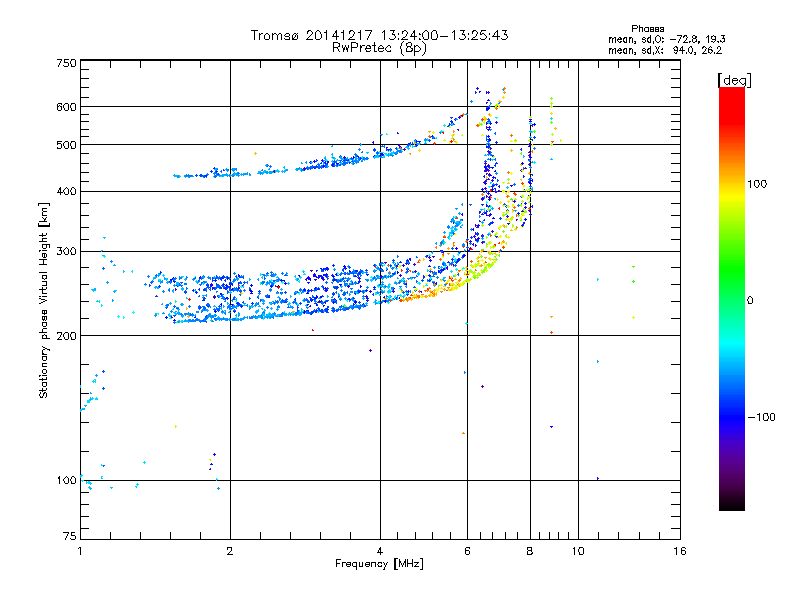This screenshot has height=600, width=800.
Task: Click the x-axis label "6"
Action: coord(467,551)
